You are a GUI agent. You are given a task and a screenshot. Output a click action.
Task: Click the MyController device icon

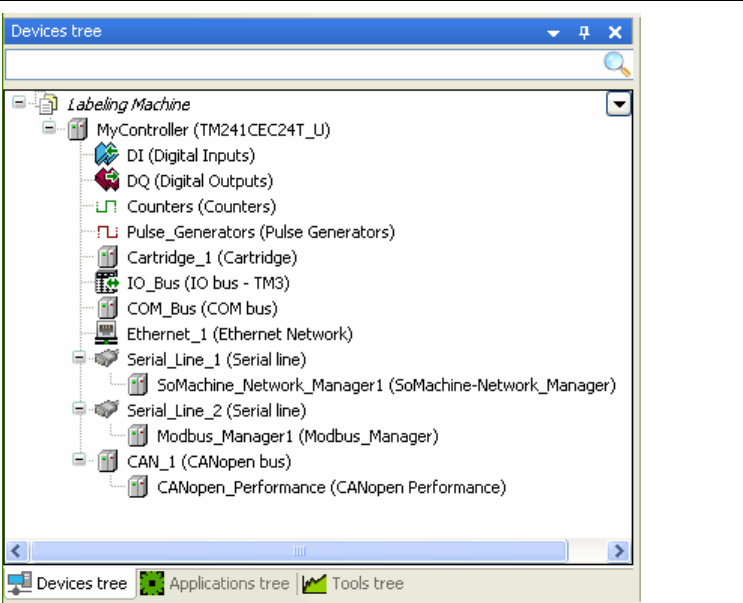[77, 129]
